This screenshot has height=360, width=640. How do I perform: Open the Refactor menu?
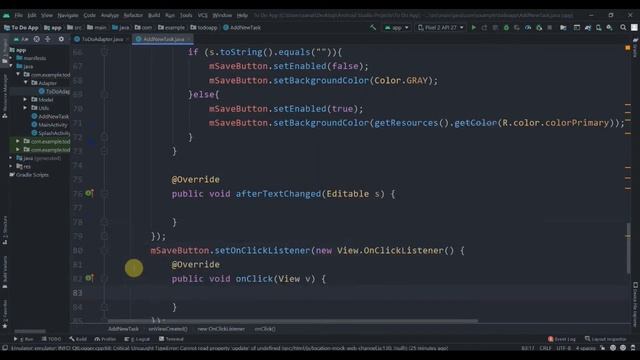coord(133,15)
